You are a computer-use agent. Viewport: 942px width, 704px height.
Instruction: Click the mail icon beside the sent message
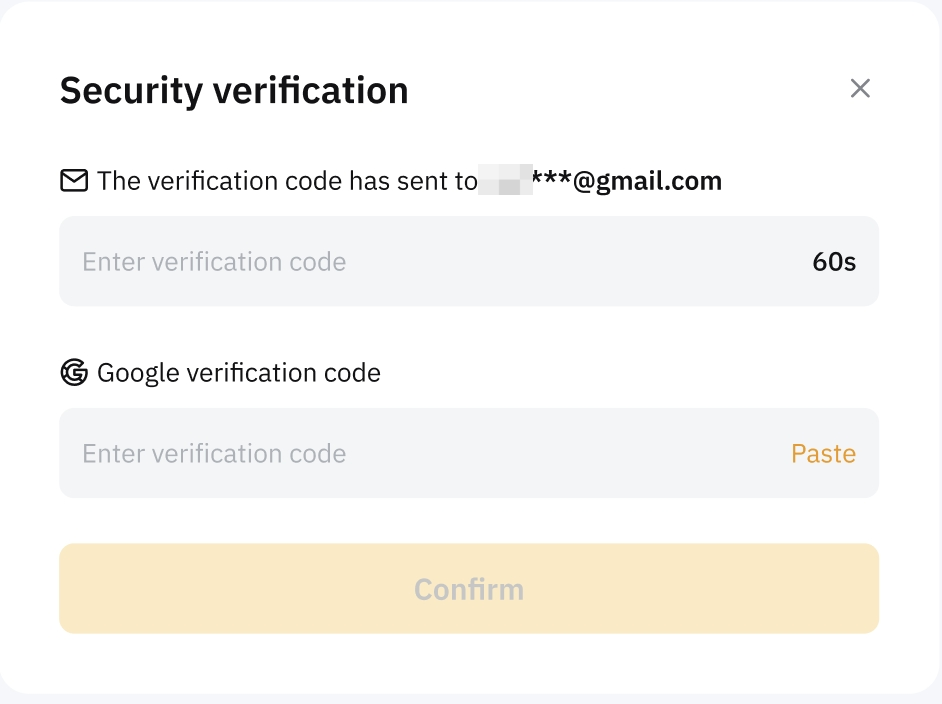click(x=74, y=181)
